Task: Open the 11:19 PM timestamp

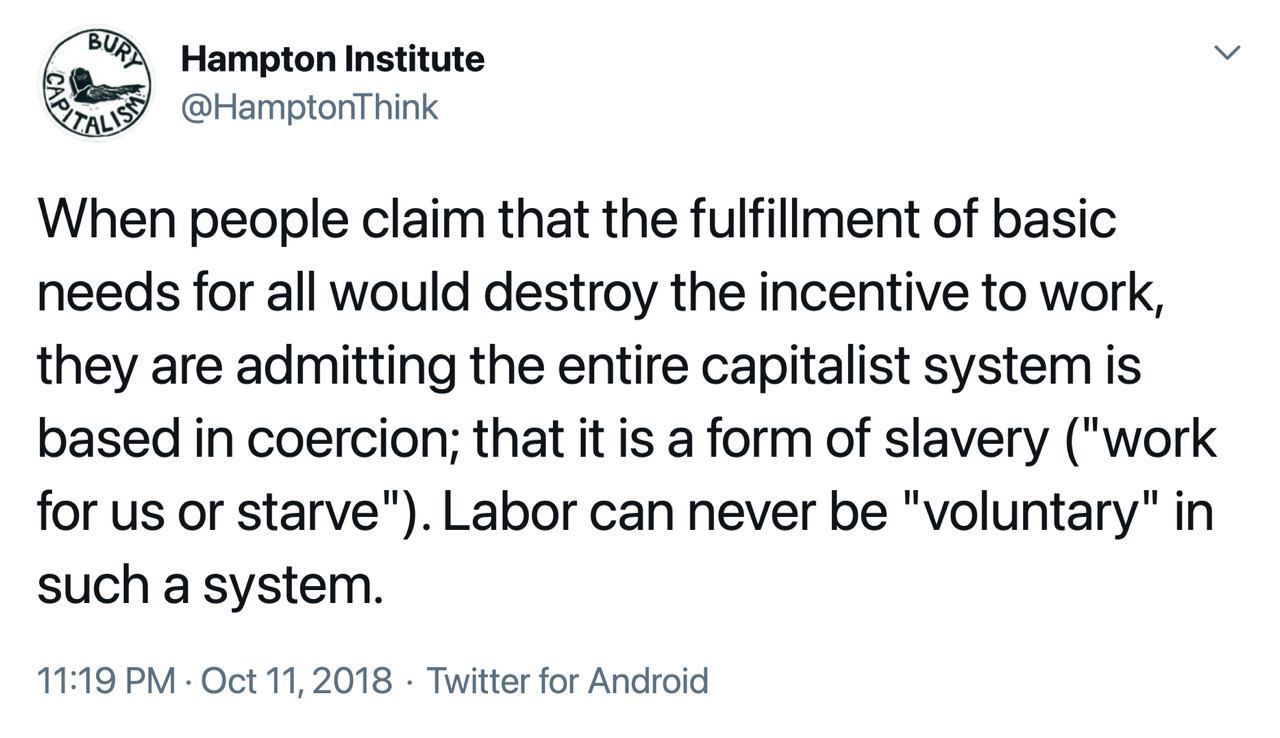Action: pos(106,681)
